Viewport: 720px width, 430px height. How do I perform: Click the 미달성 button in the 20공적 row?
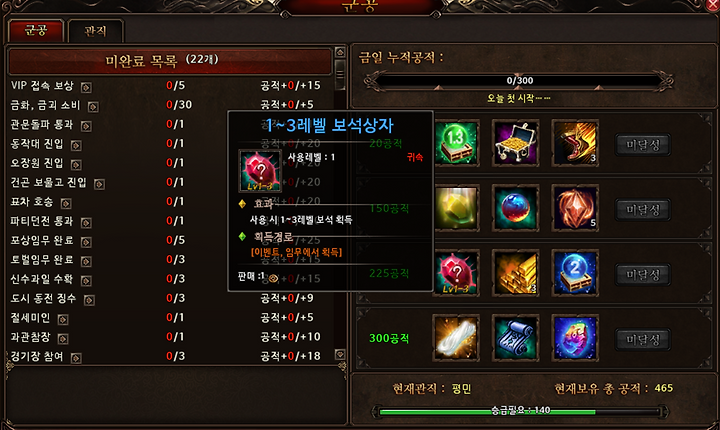(643, 145)
